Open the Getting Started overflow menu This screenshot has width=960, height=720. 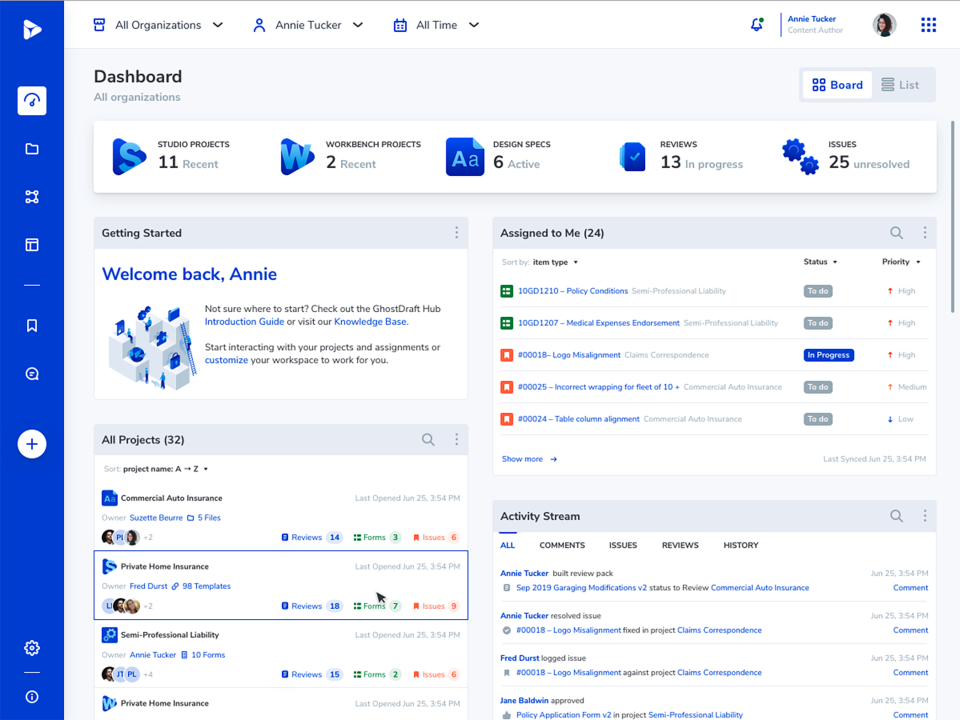456,232
